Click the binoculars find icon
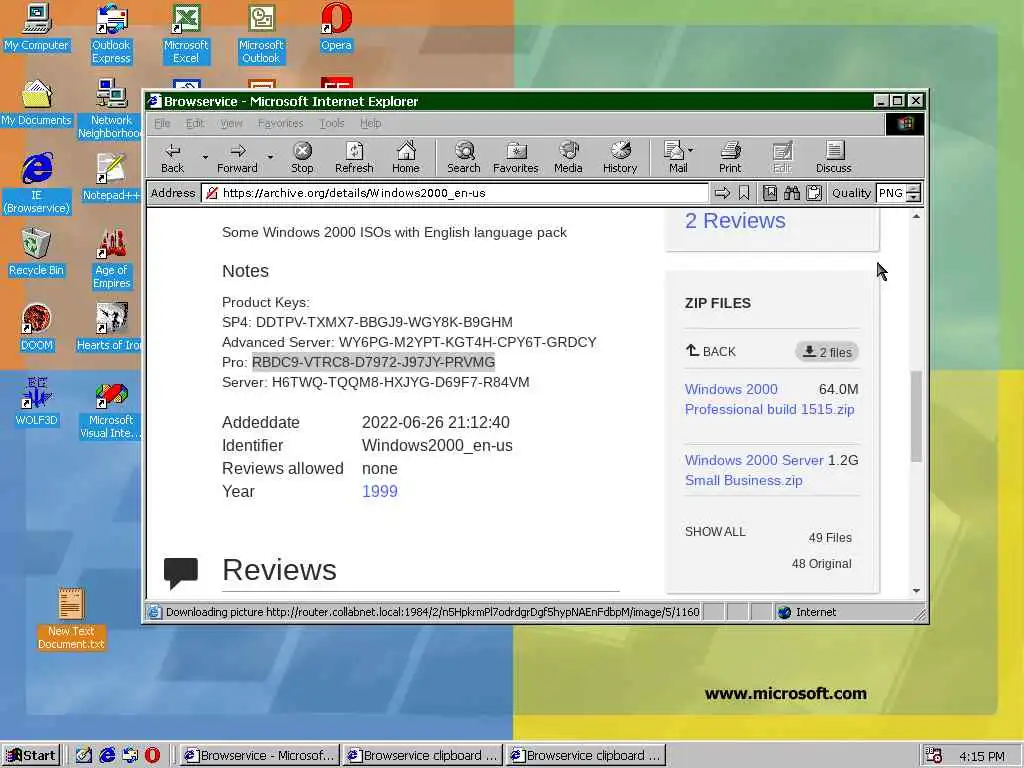 click(x=792, y=193)
